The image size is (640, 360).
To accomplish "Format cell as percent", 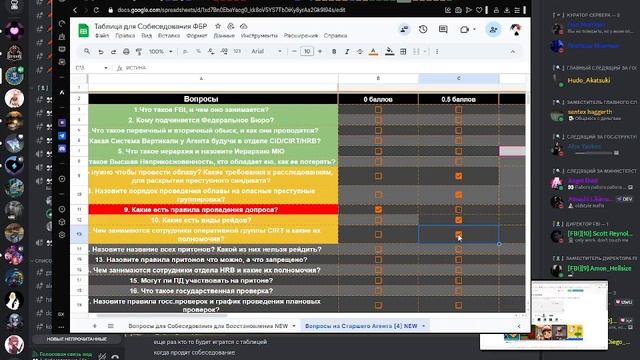I will (198, 51).
